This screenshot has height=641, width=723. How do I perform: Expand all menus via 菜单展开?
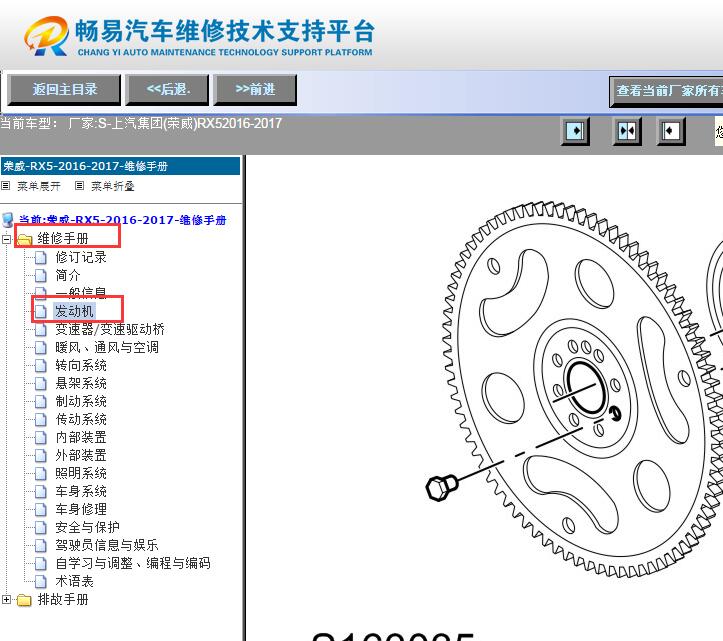(x=39, y=186)
